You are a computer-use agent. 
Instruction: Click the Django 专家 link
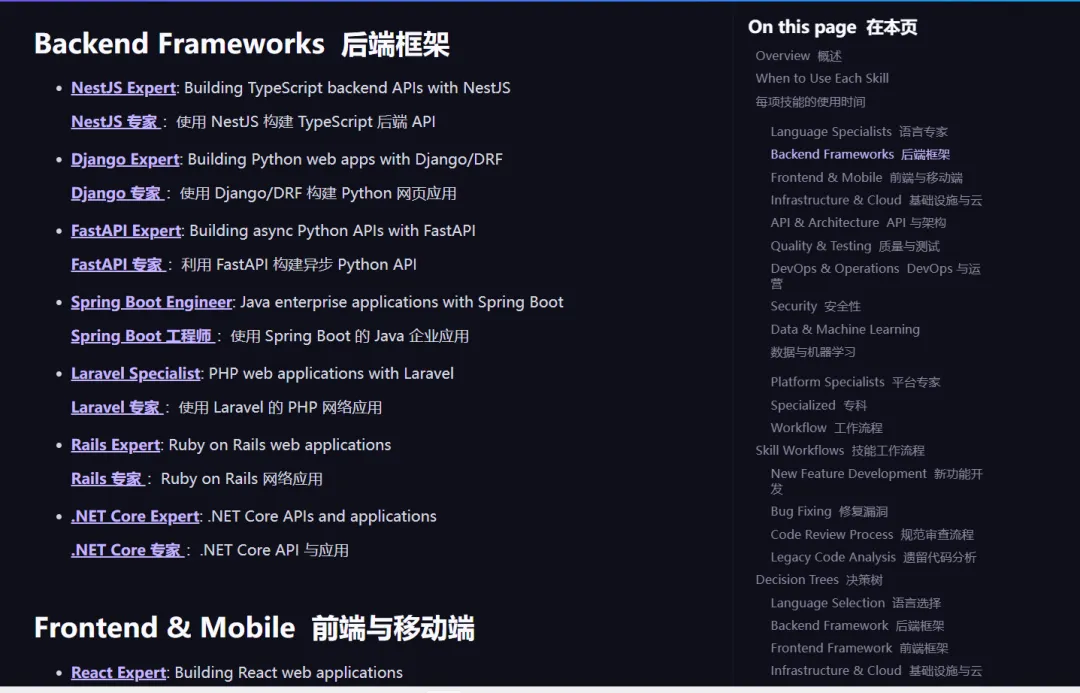point(117,194)
